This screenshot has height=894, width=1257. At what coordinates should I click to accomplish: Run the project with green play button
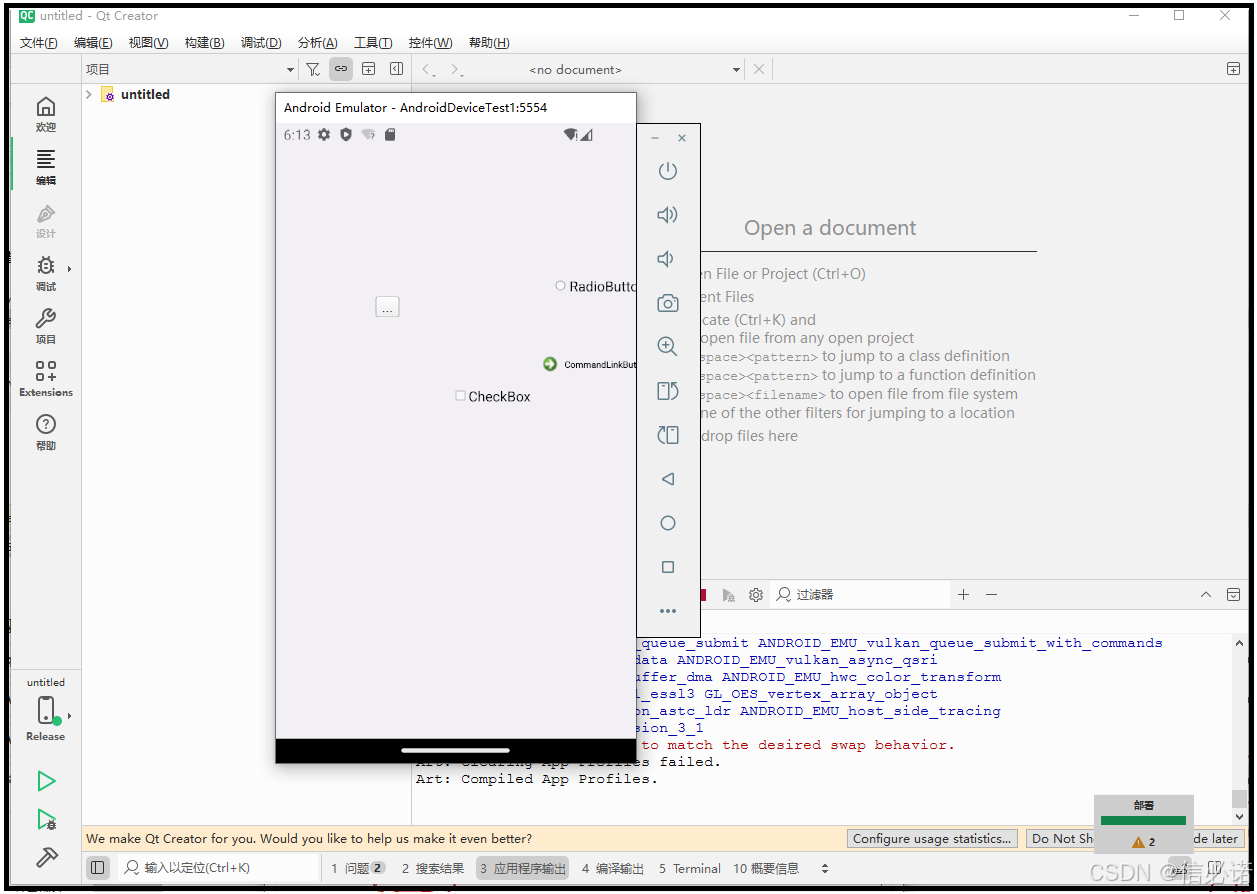click(46, 781)
